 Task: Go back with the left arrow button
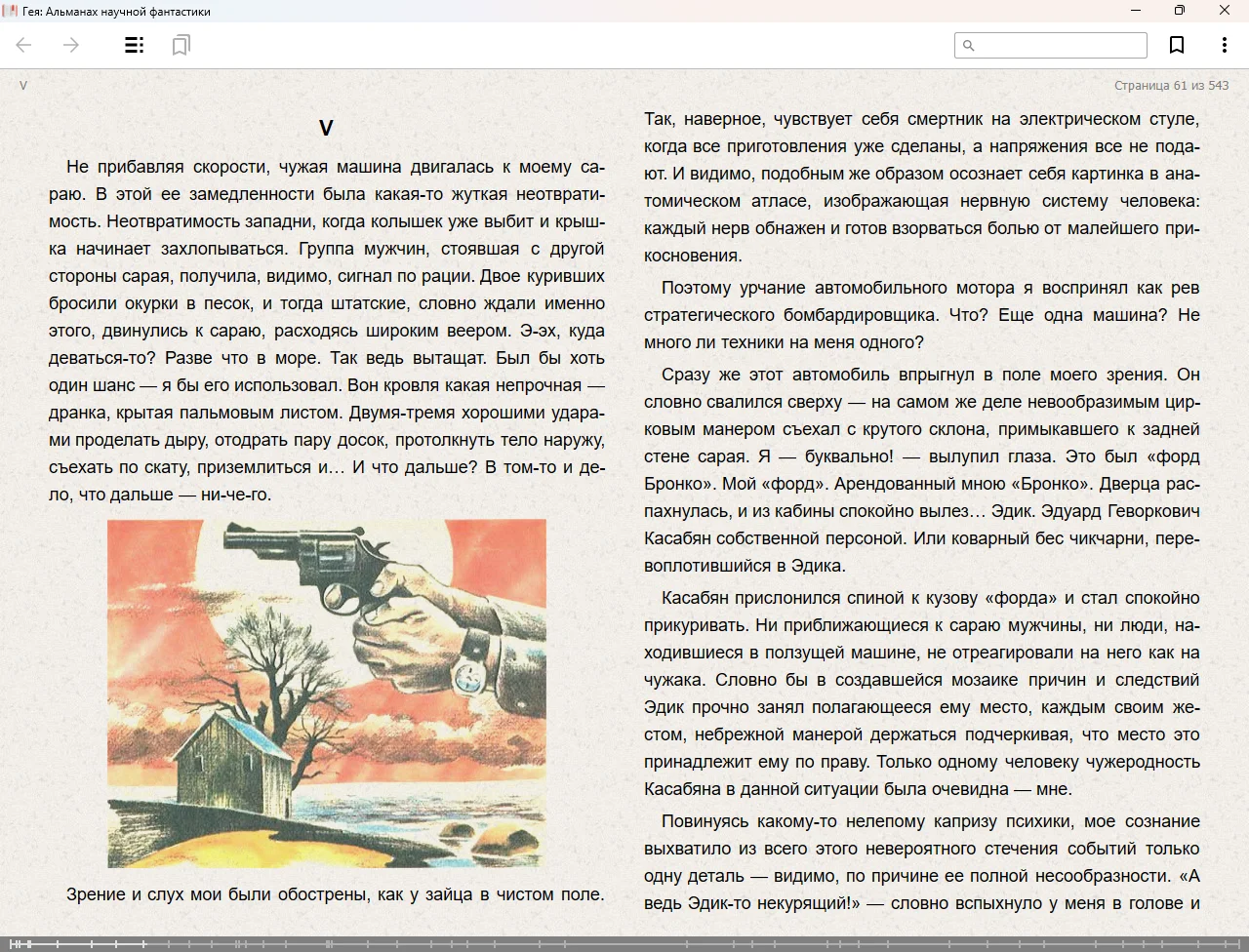point(24,45)
